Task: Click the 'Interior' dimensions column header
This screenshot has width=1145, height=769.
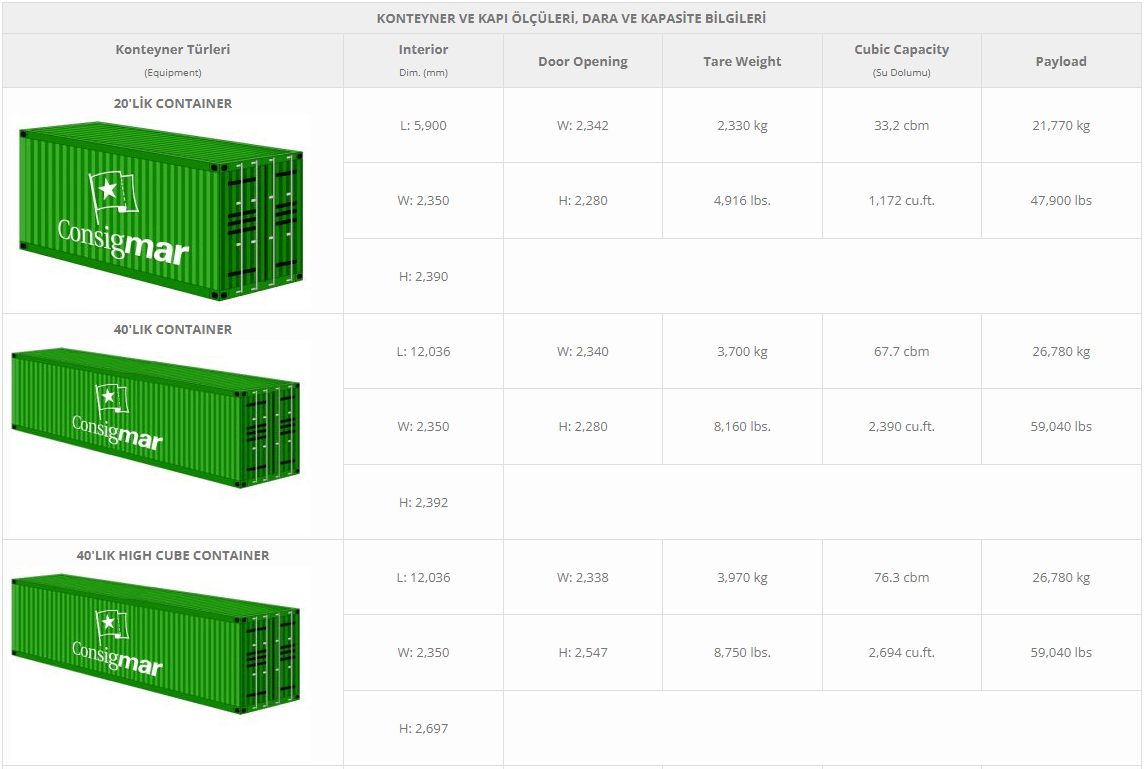Action: pyautogui.click(x=423, y=50)
